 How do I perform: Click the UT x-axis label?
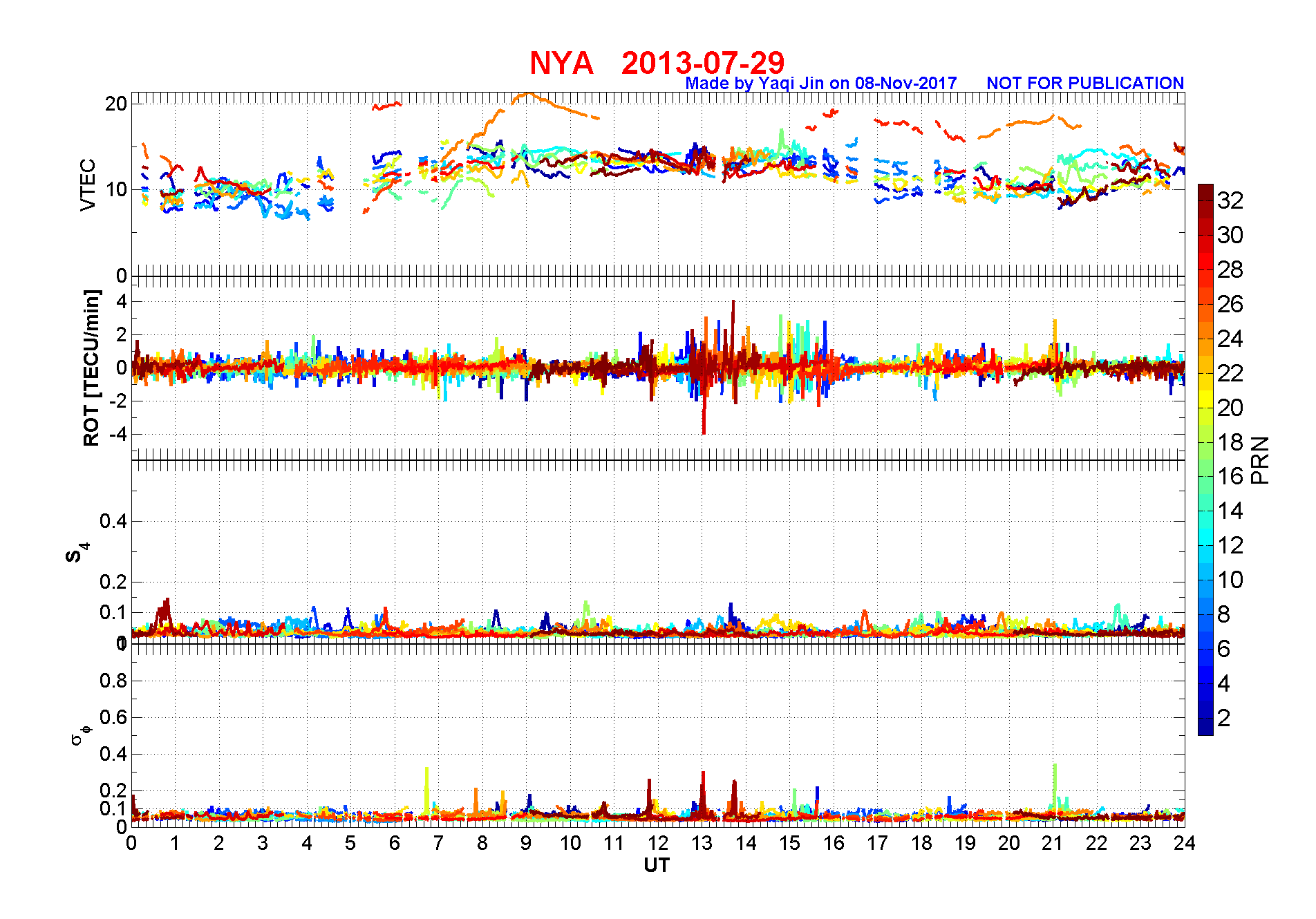pos(657,865)
